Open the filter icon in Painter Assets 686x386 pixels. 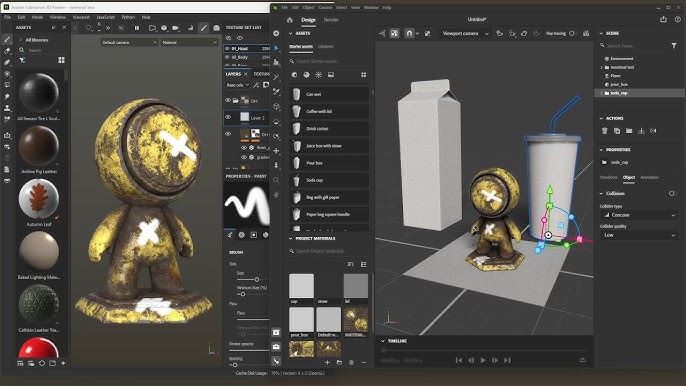coord(22,60)
